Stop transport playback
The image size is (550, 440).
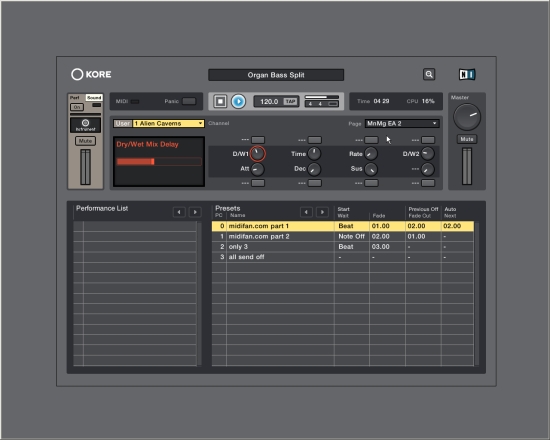220,101
